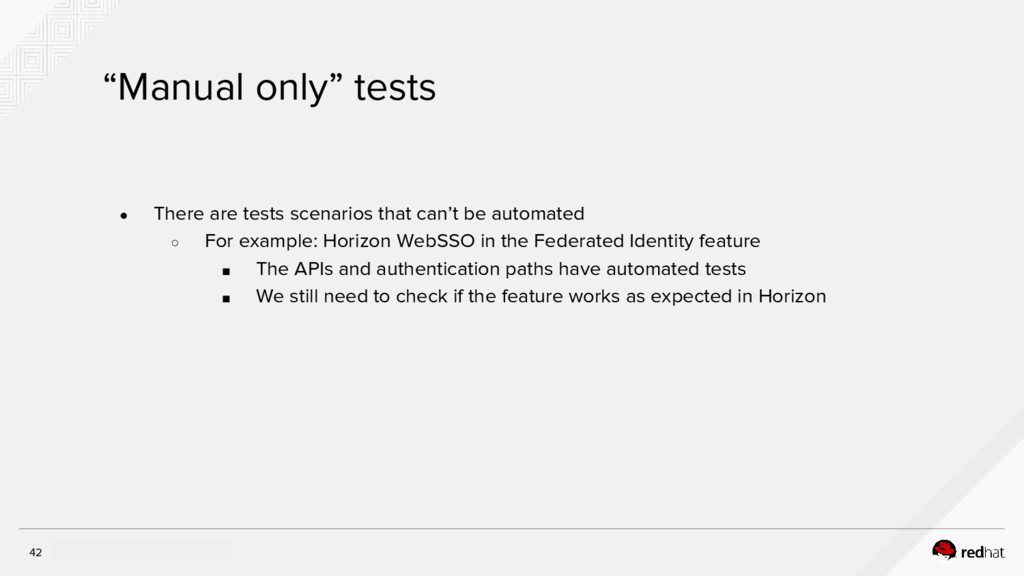Click the square bullet before 'The APIs'

[x=226, y=271]
